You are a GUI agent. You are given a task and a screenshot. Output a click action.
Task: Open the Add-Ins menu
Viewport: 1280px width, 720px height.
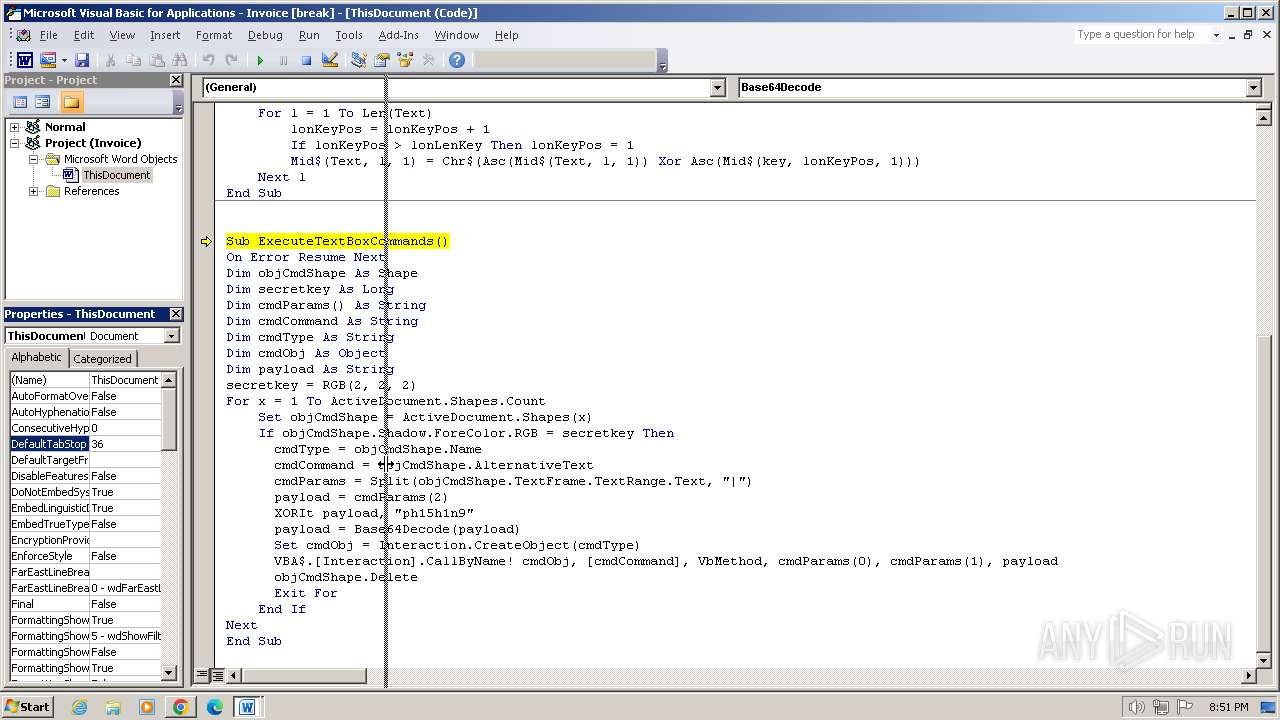pos(398,35)
